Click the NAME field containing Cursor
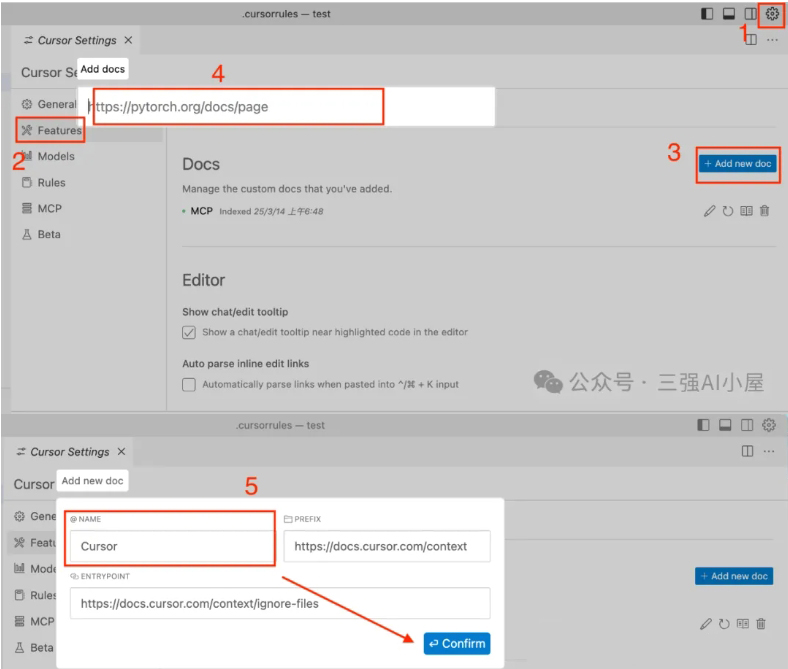The width and height of the screenshot is (788, 669). [x=170, y=546]
